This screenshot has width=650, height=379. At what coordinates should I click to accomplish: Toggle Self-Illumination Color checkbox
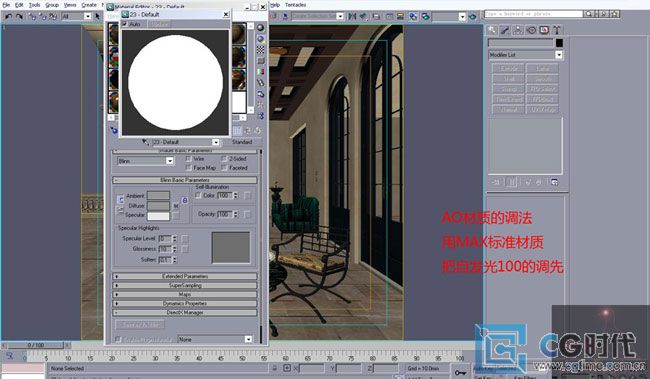tap(198, 195)
